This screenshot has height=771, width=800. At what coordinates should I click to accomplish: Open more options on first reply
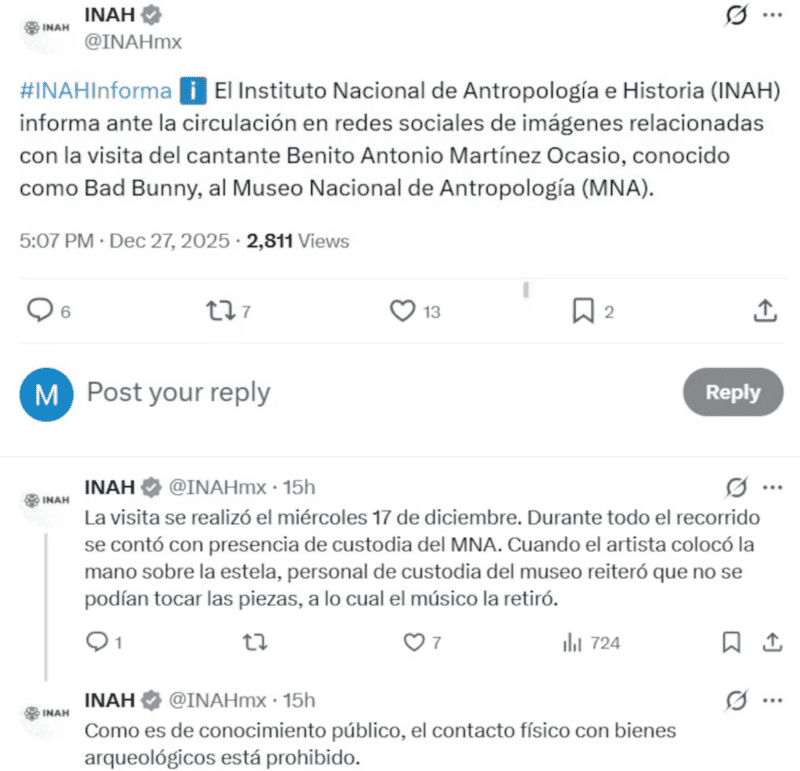[773, 487]
